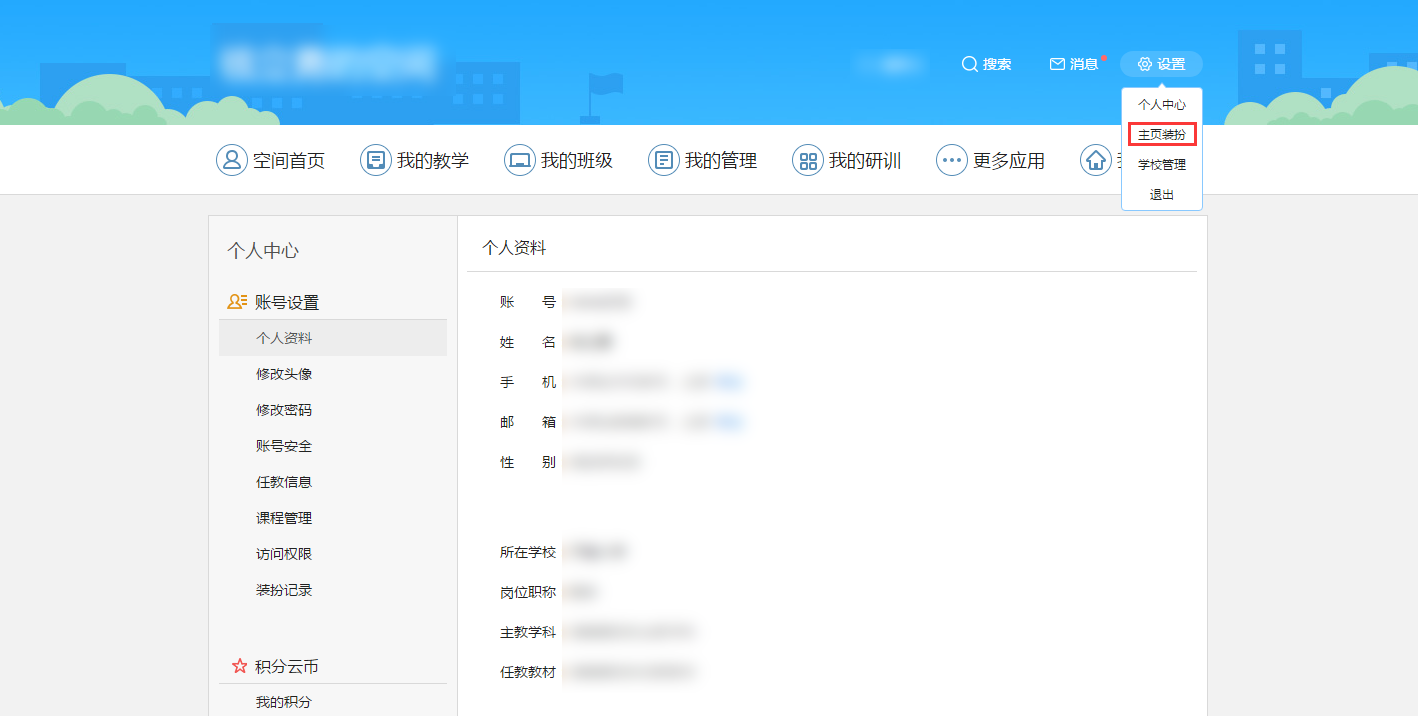Image resolution: width=1418 pixels, height=716 pixels.
Task: Click the 我的研训 grid icon
Action: click(x=808, y=160)
